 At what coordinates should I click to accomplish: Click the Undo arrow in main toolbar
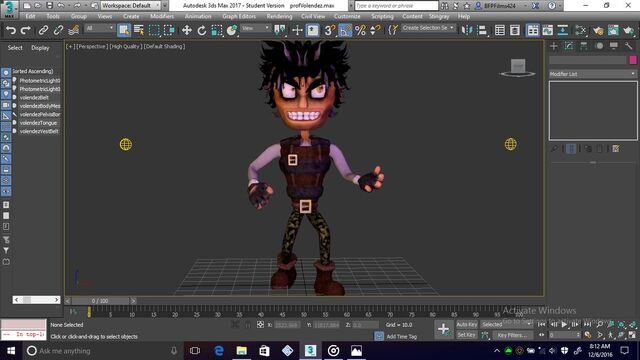pos(11,30)
